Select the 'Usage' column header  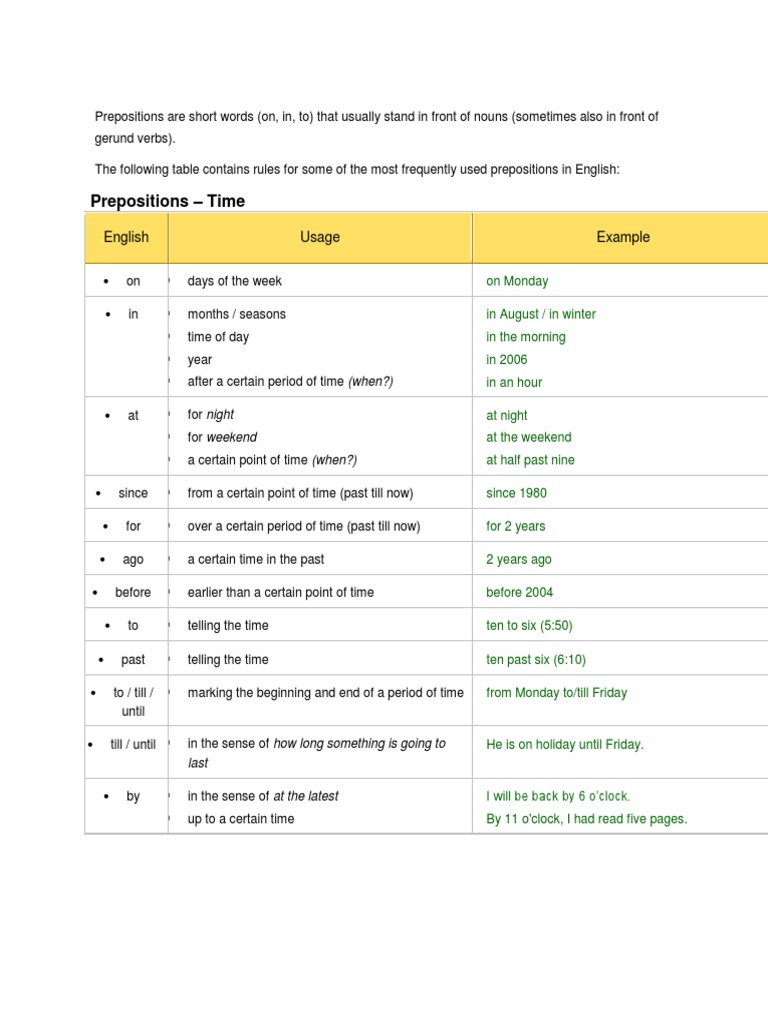coord(320,237)
